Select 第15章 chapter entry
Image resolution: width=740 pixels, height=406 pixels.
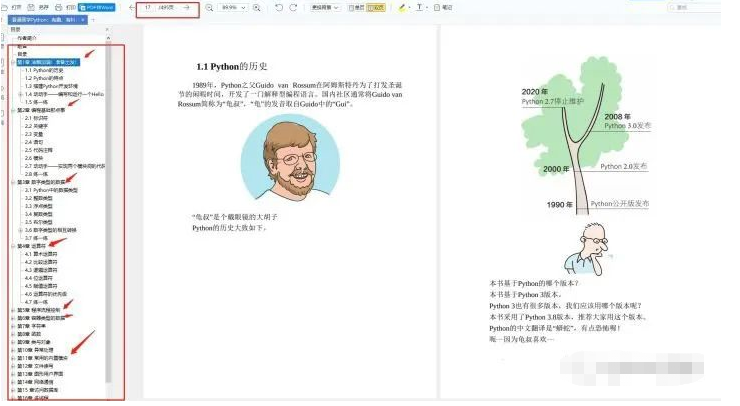[38, 390]
